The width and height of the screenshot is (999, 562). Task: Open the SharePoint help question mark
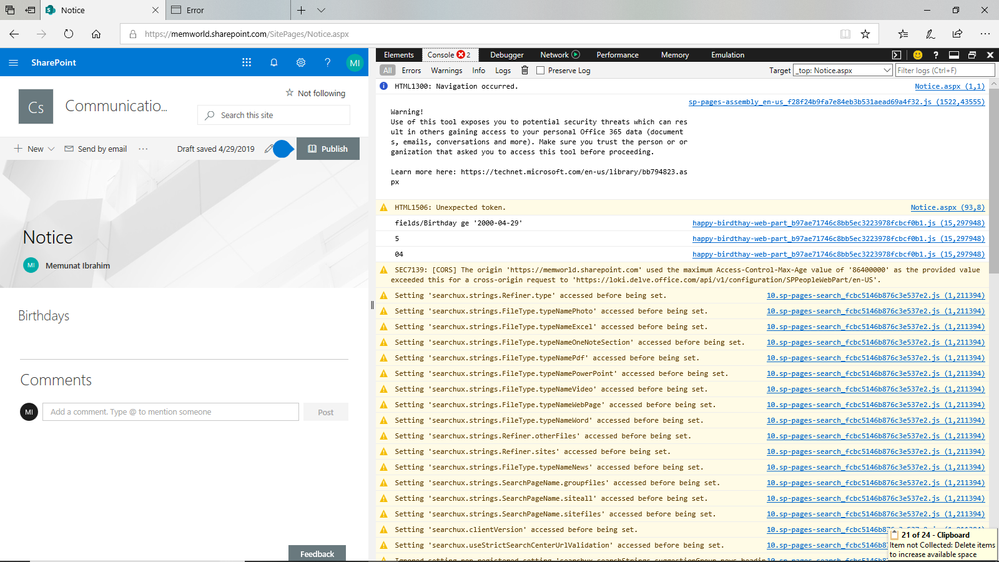pyautogui.click(x=327, y=62)
